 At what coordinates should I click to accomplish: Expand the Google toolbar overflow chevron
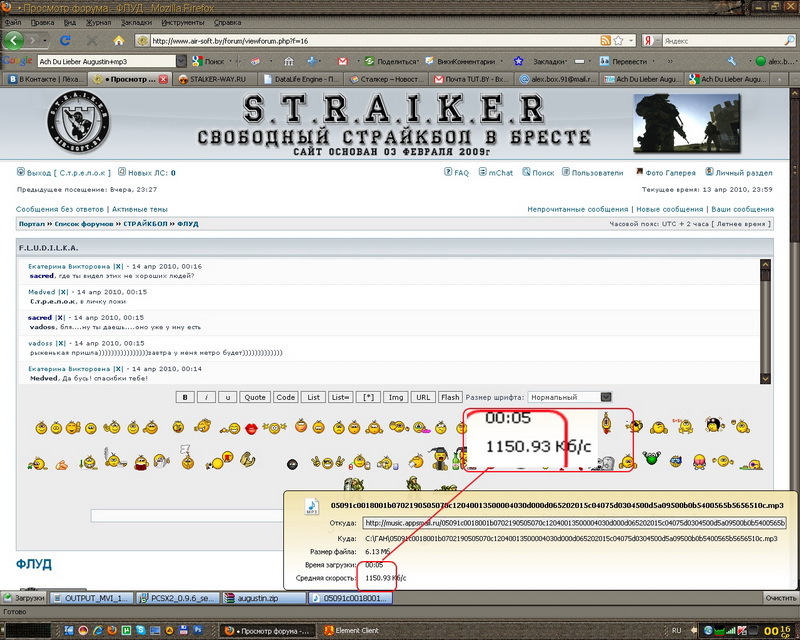[670, 61]
